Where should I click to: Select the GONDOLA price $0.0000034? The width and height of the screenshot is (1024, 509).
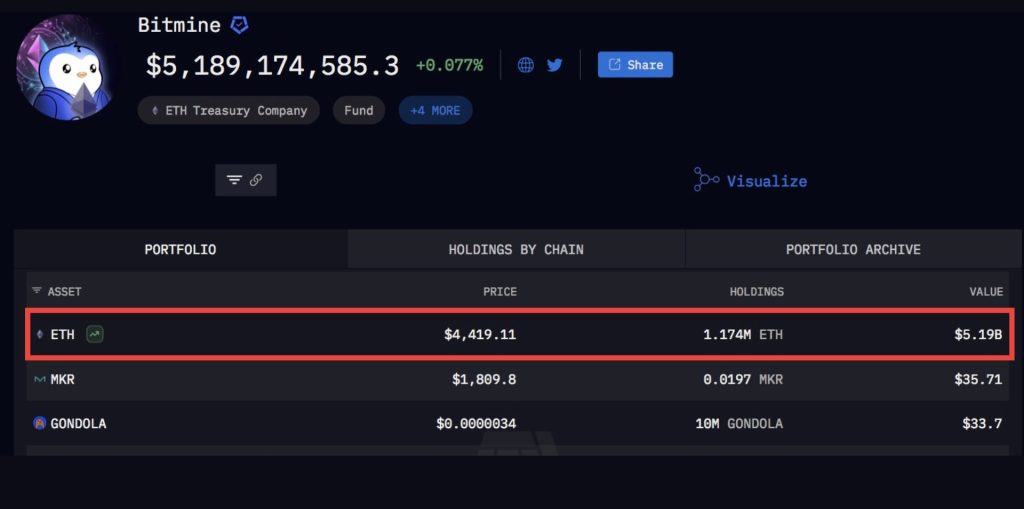(x=476, y=423)
